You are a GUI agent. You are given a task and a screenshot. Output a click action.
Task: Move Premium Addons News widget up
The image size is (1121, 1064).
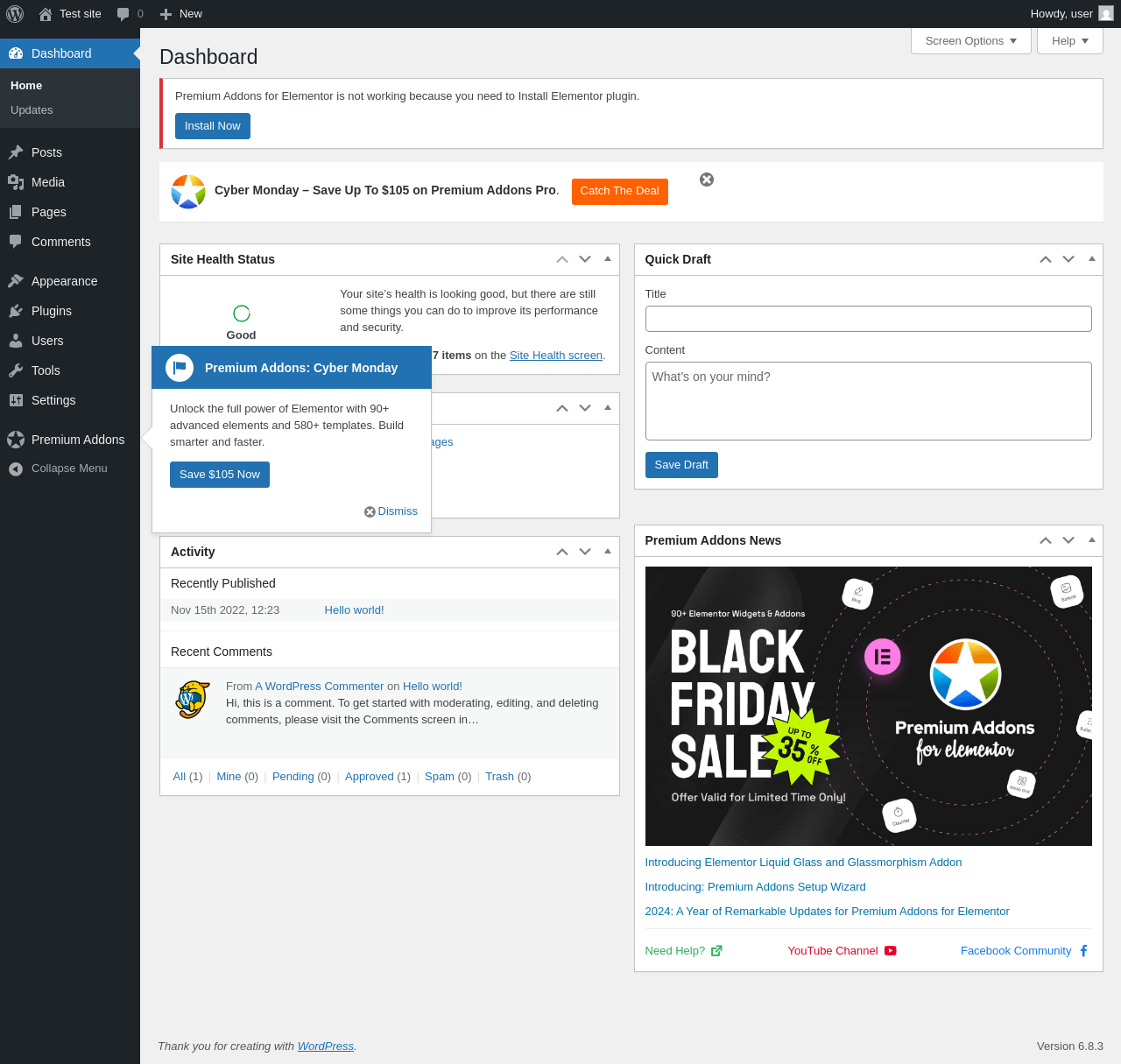point(1046,540)
